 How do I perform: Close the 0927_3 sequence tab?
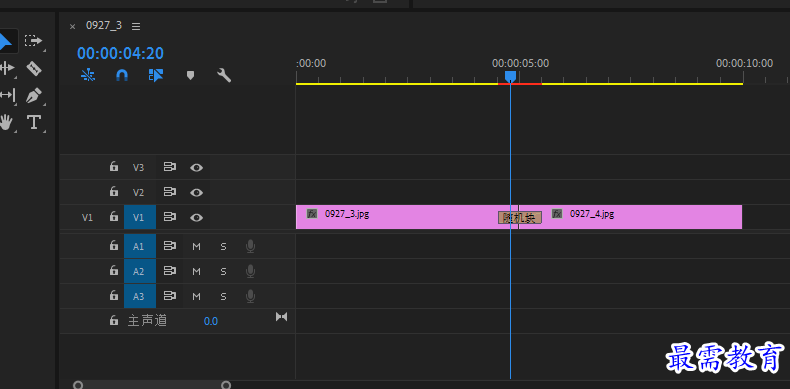(73, 26)
